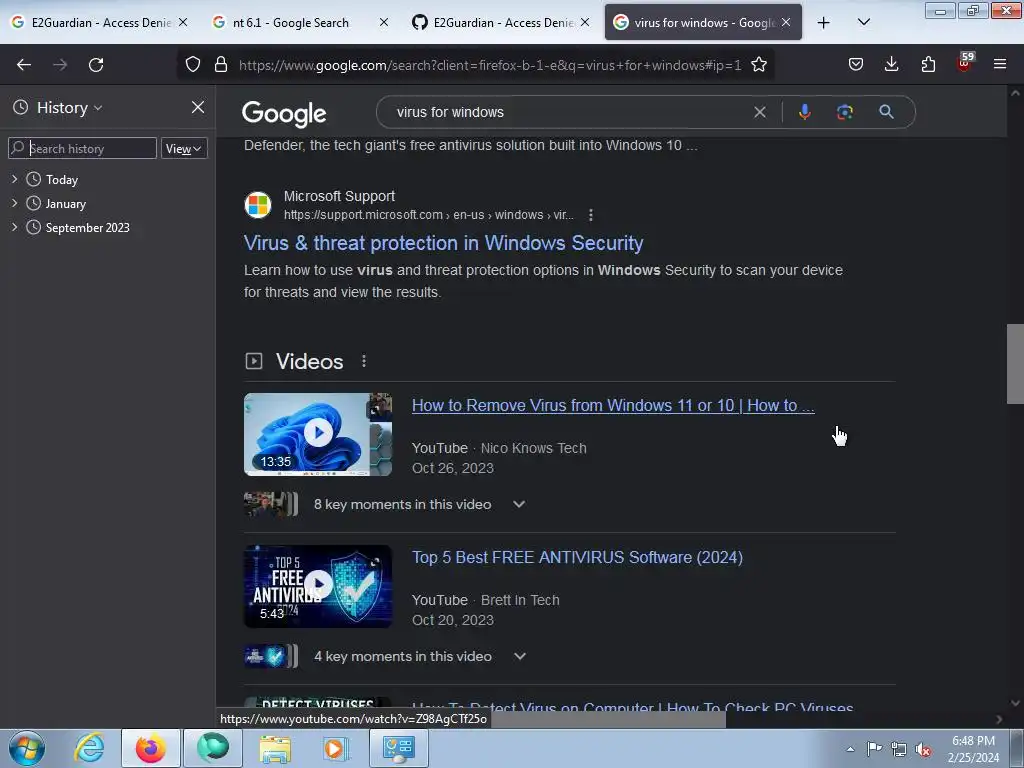Click the Google logo

coord(284,114)
